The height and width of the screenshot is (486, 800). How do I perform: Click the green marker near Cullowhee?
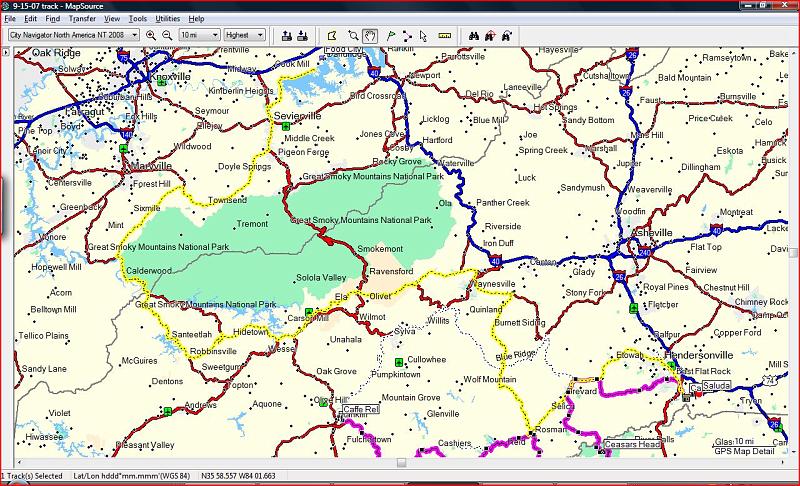pos(399,362)
